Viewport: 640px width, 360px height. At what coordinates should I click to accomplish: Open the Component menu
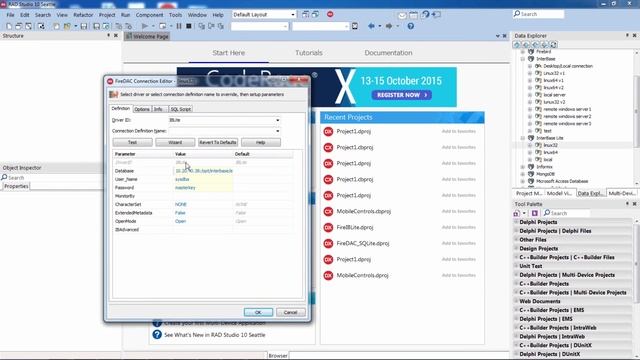coord(149,15)
